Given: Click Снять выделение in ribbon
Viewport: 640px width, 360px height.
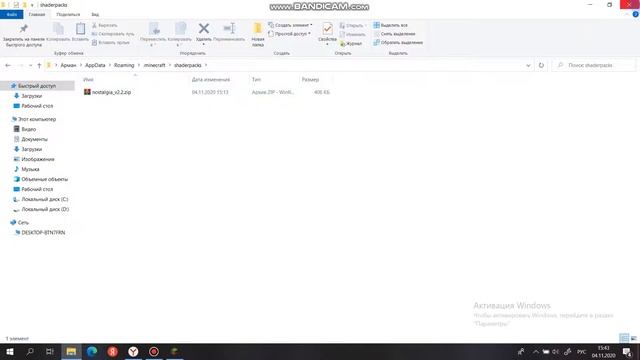Looking at the screenshot, I should (x=394, y=34).
